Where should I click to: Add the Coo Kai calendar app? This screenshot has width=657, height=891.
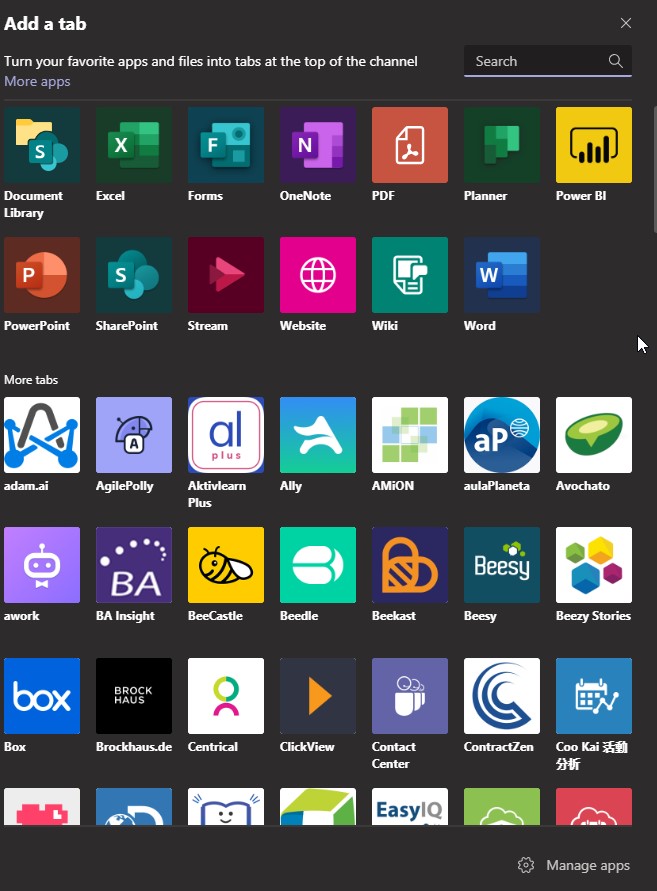[594, 696]
